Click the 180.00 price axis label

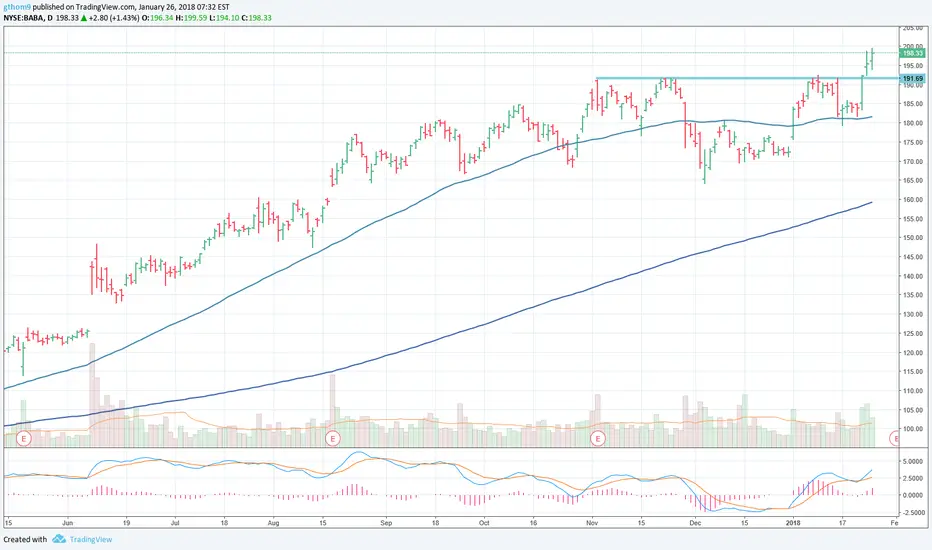tap(913, 123)
